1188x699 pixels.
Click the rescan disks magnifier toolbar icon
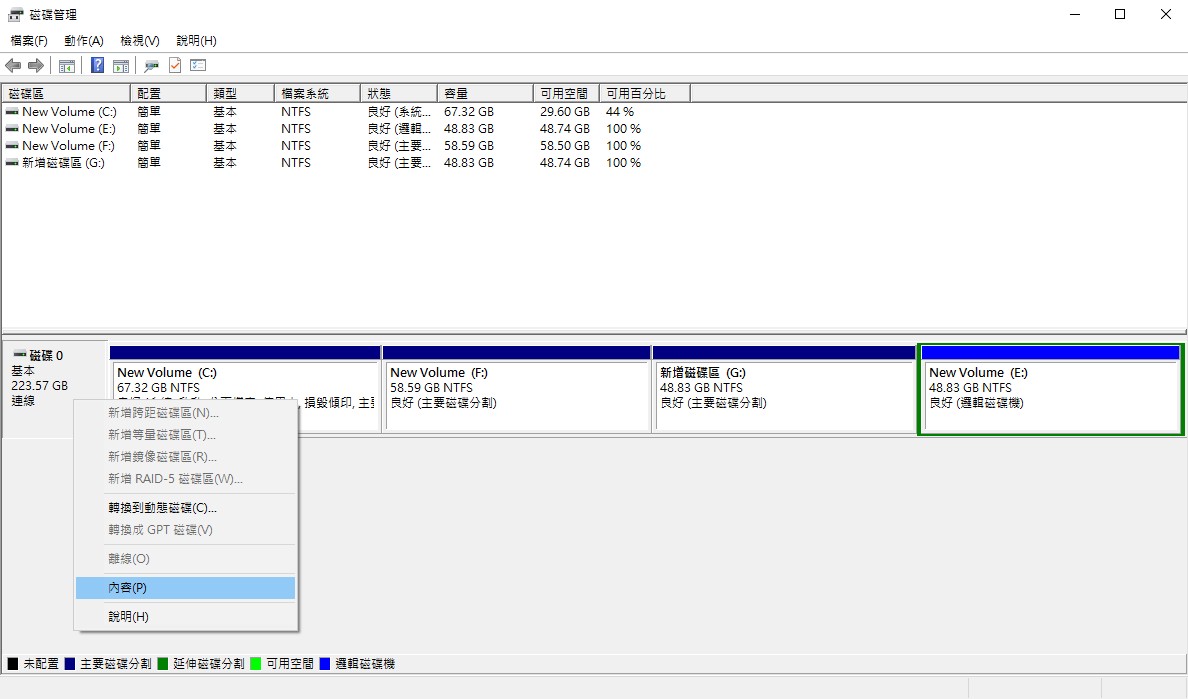pyautogui.click(x=153, y=65)
